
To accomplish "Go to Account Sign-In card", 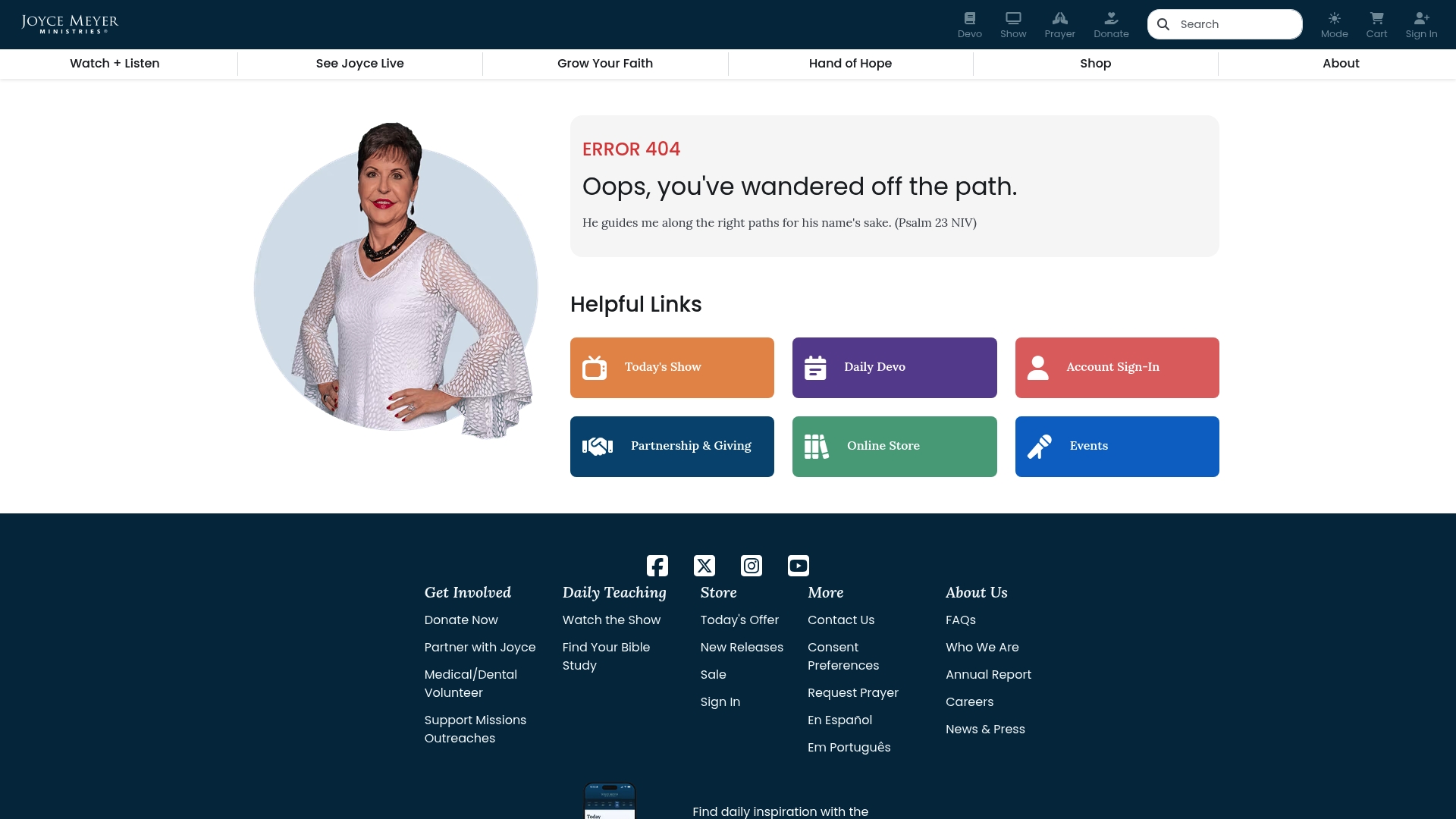I will pos(1117,368).
